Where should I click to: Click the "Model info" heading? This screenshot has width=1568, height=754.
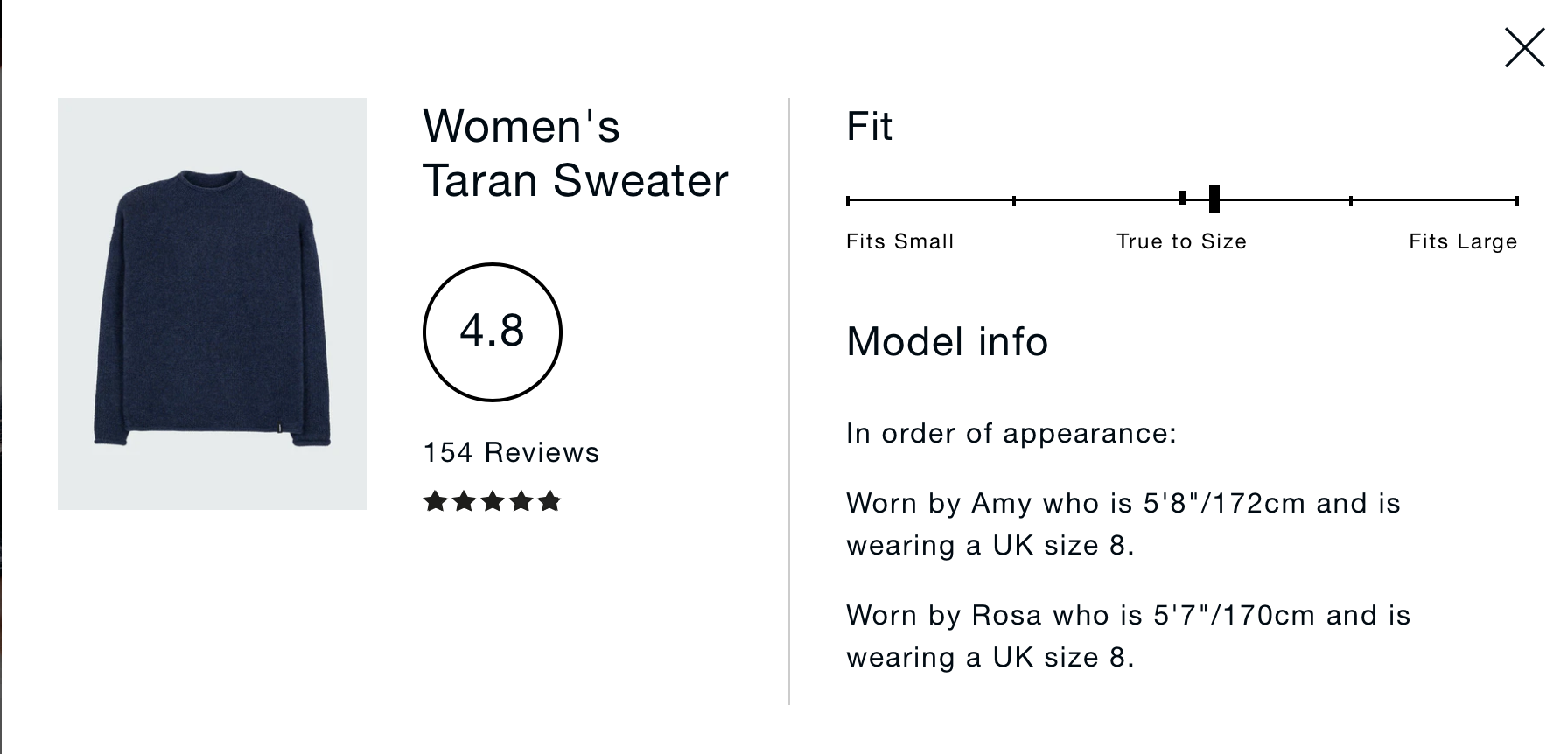[947, 341]
